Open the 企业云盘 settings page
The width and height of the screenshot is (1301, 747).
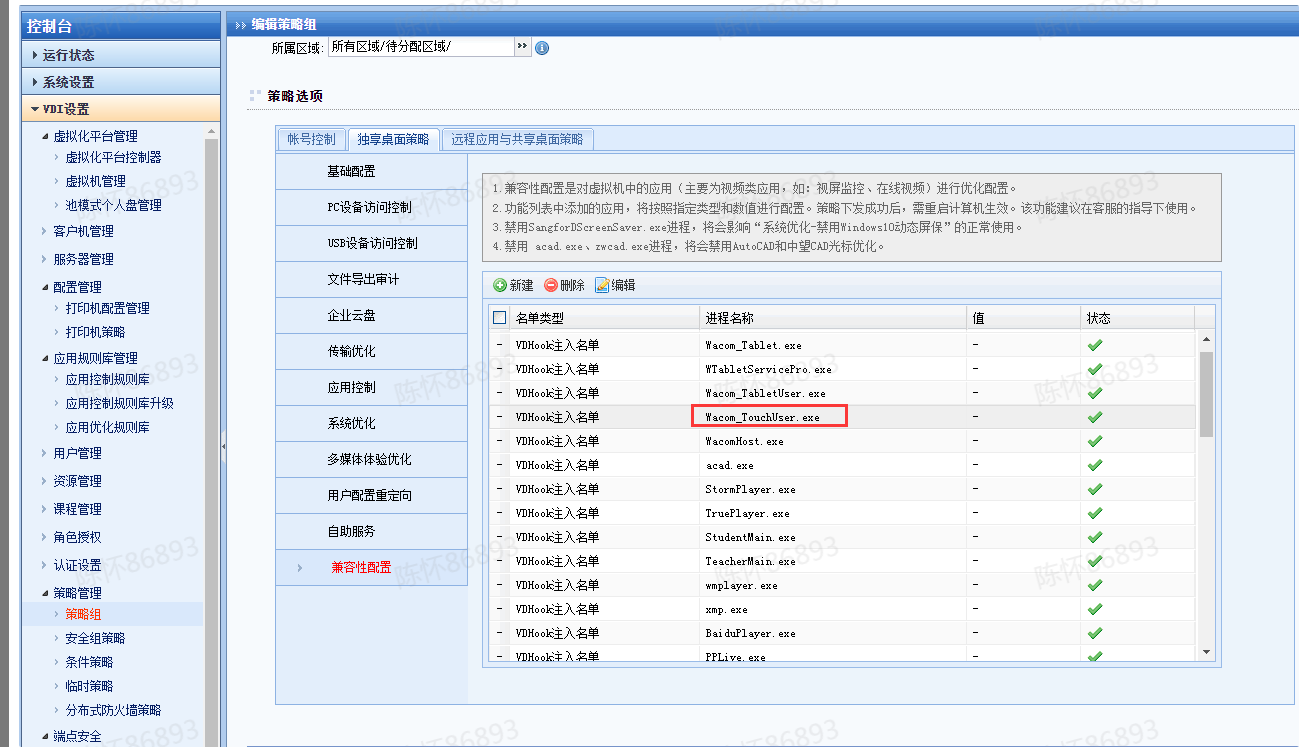coord(371,315)
